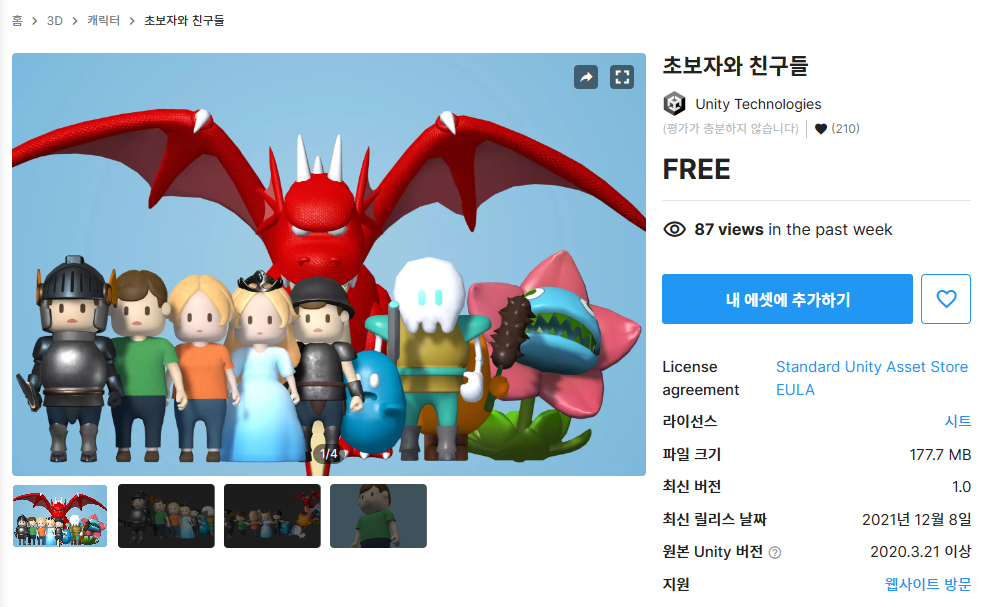Add asset to favorites with heart button
This screenshot has height=607, width=988.
[946, 299]
